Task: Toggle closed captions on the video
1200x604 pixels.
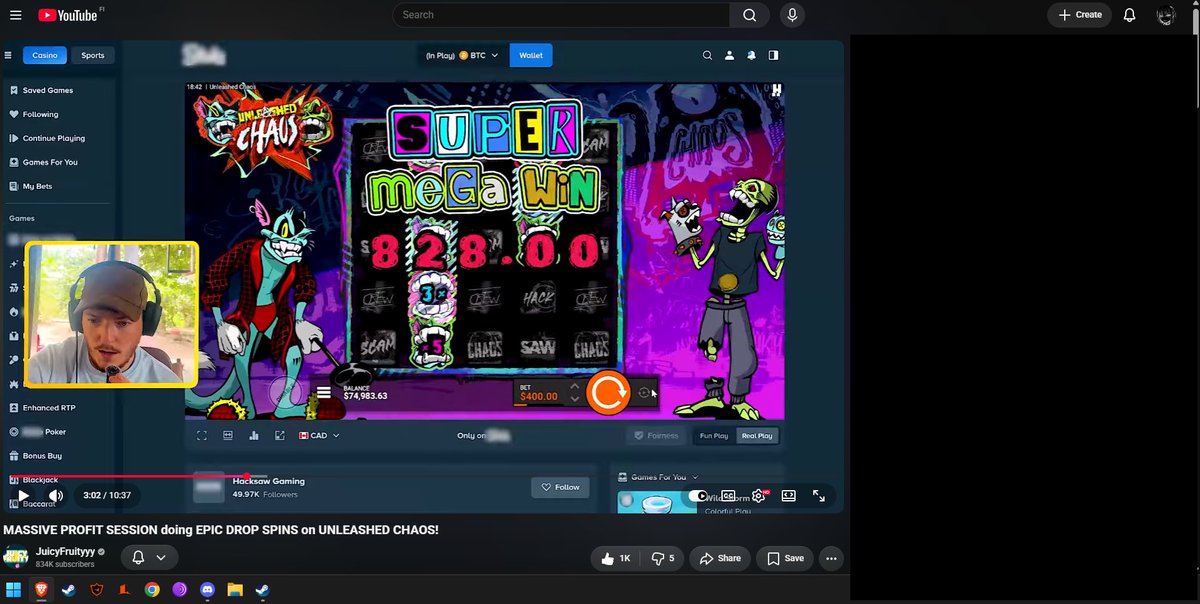Action: point(728,495)
